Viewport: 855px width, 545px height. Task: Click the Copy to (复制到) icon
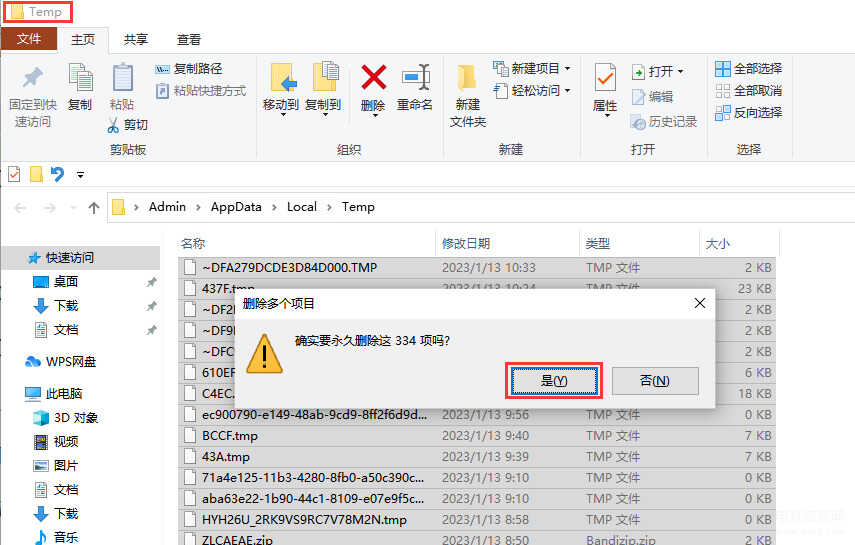325,76
